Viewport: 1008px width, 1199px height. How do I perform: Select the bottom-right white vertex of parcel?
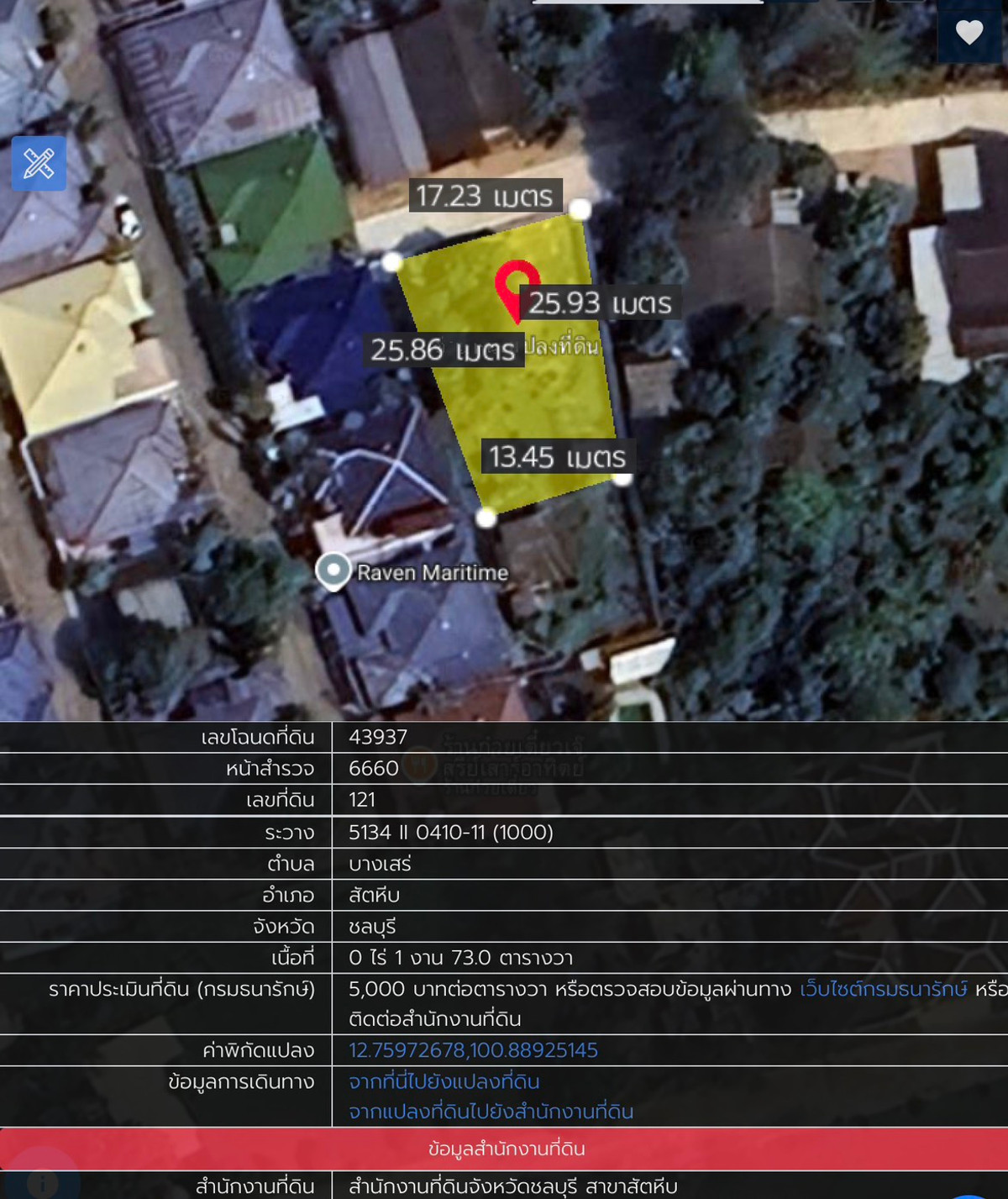(622, 477)
